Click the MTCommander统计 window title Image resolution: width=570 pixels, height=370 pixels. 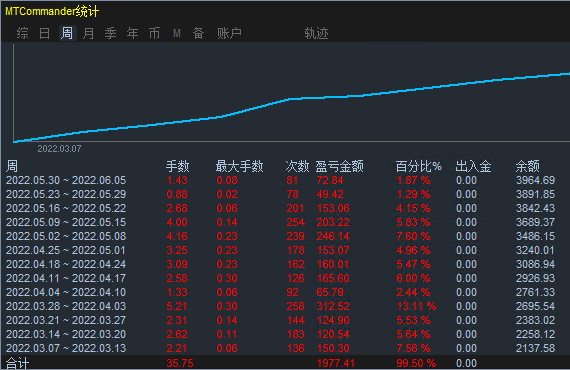point(52,11)
